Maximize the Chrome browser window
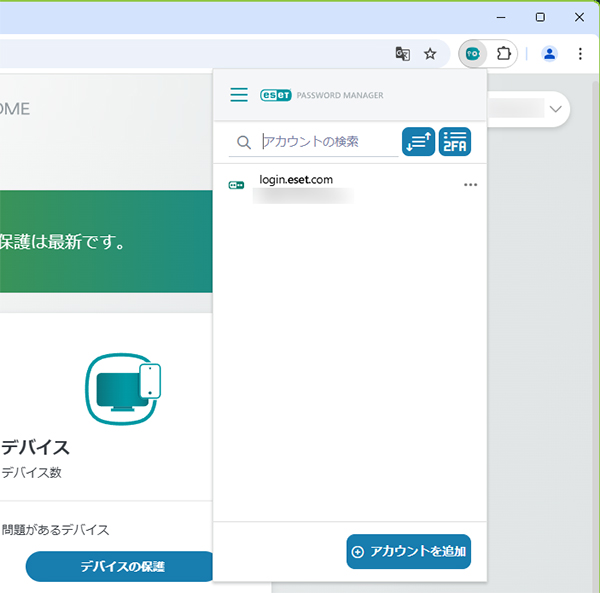Viewport: 600px width, 593px height. pyautogui.click(x=540, y=17)
